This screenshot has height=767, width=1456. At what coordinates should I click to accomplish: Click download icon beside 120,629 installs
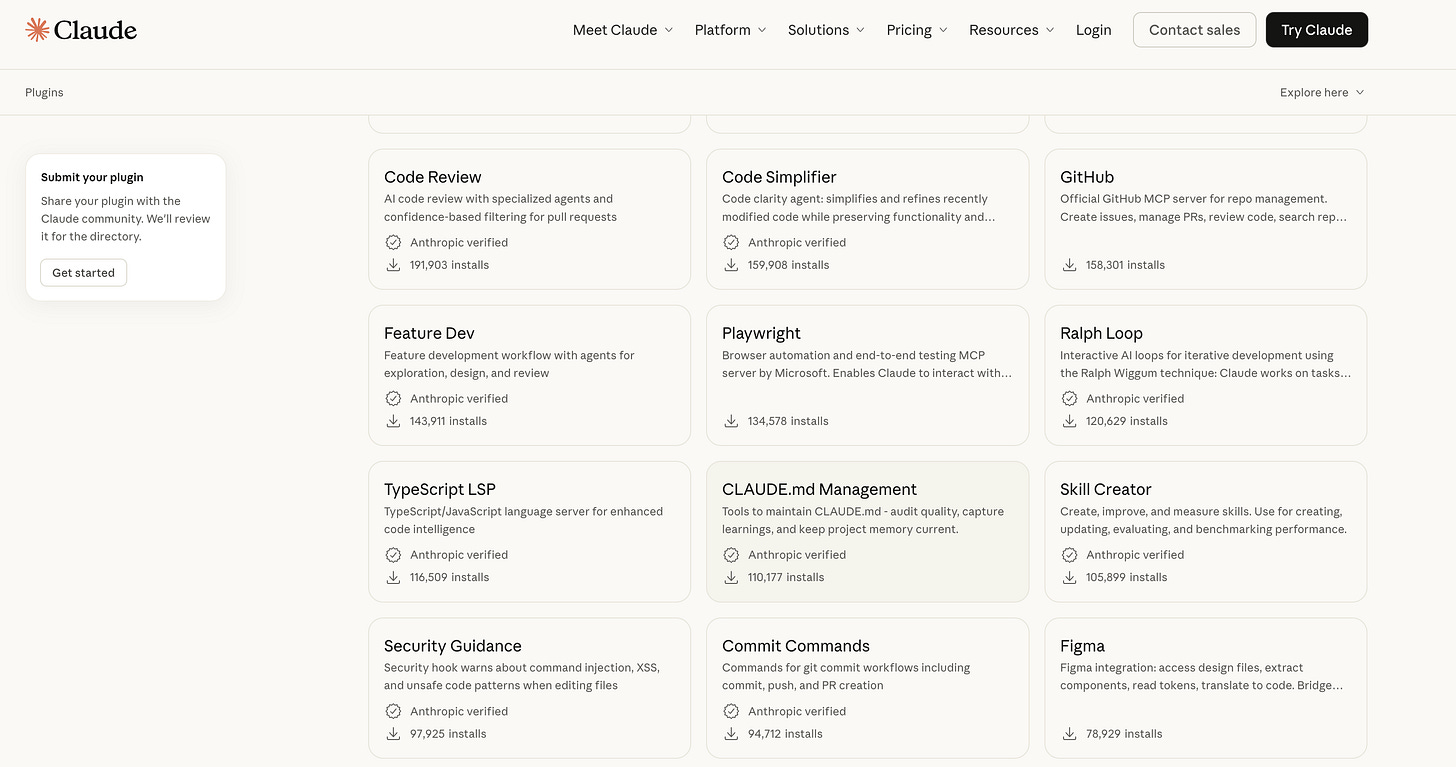(1069, 421)
